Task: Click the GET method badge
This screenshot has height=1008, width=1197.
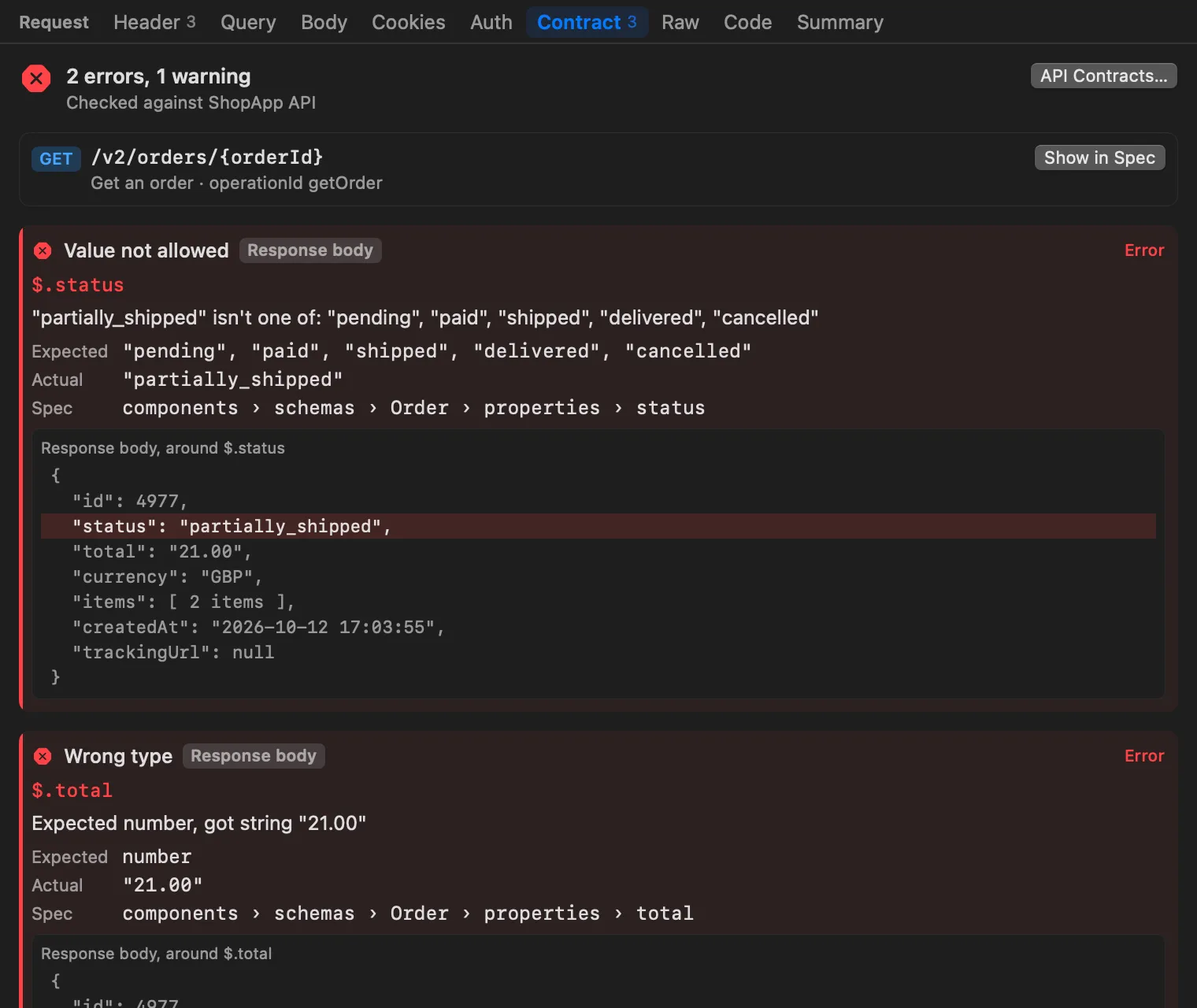Action: (x=56, y=158)
